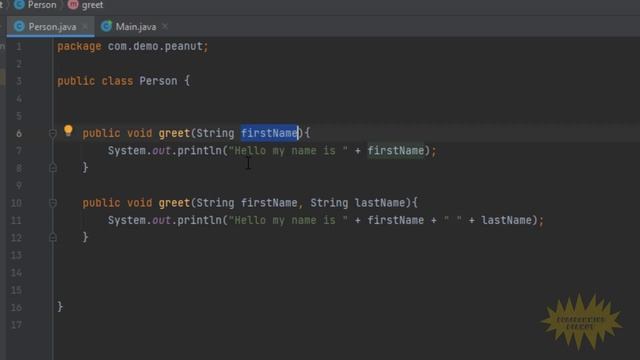Click line number 1 in the gutter
640x360 pixels.
tap(19, 47)
